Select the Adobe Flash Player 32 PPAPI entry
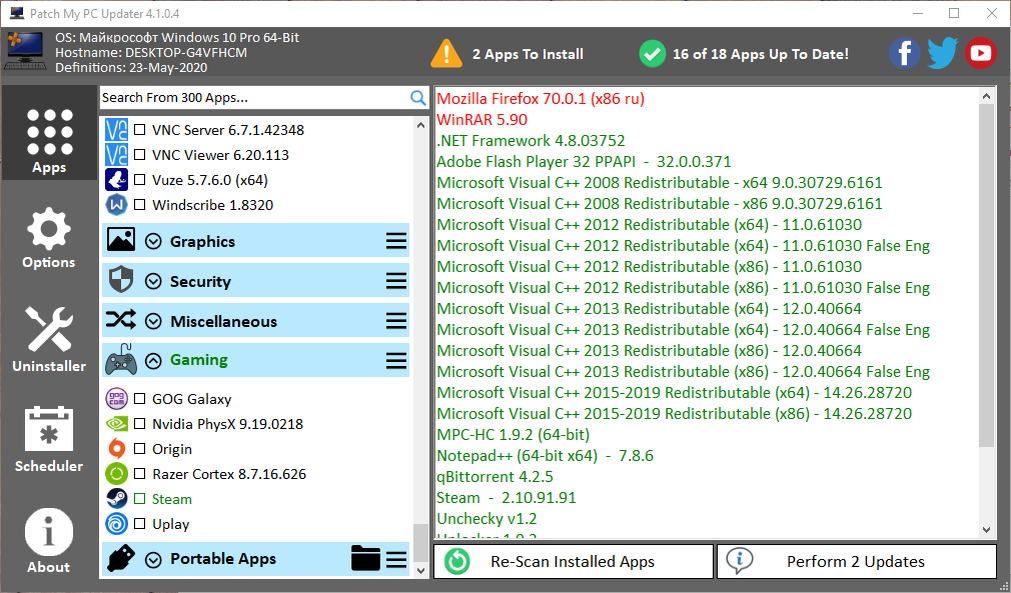1011x593 pixels. tap(584, 162)
